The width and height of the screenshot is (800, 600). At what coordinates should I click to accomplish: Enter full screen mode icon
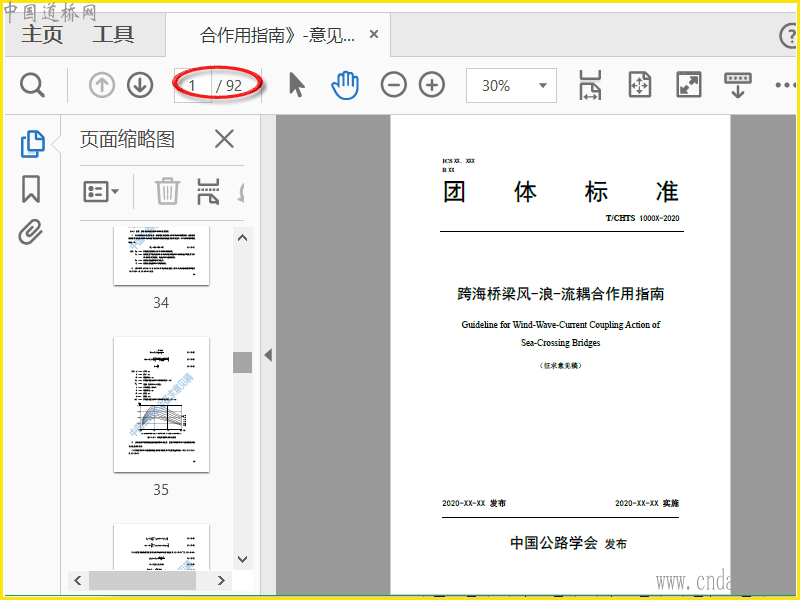coord(689,85)
